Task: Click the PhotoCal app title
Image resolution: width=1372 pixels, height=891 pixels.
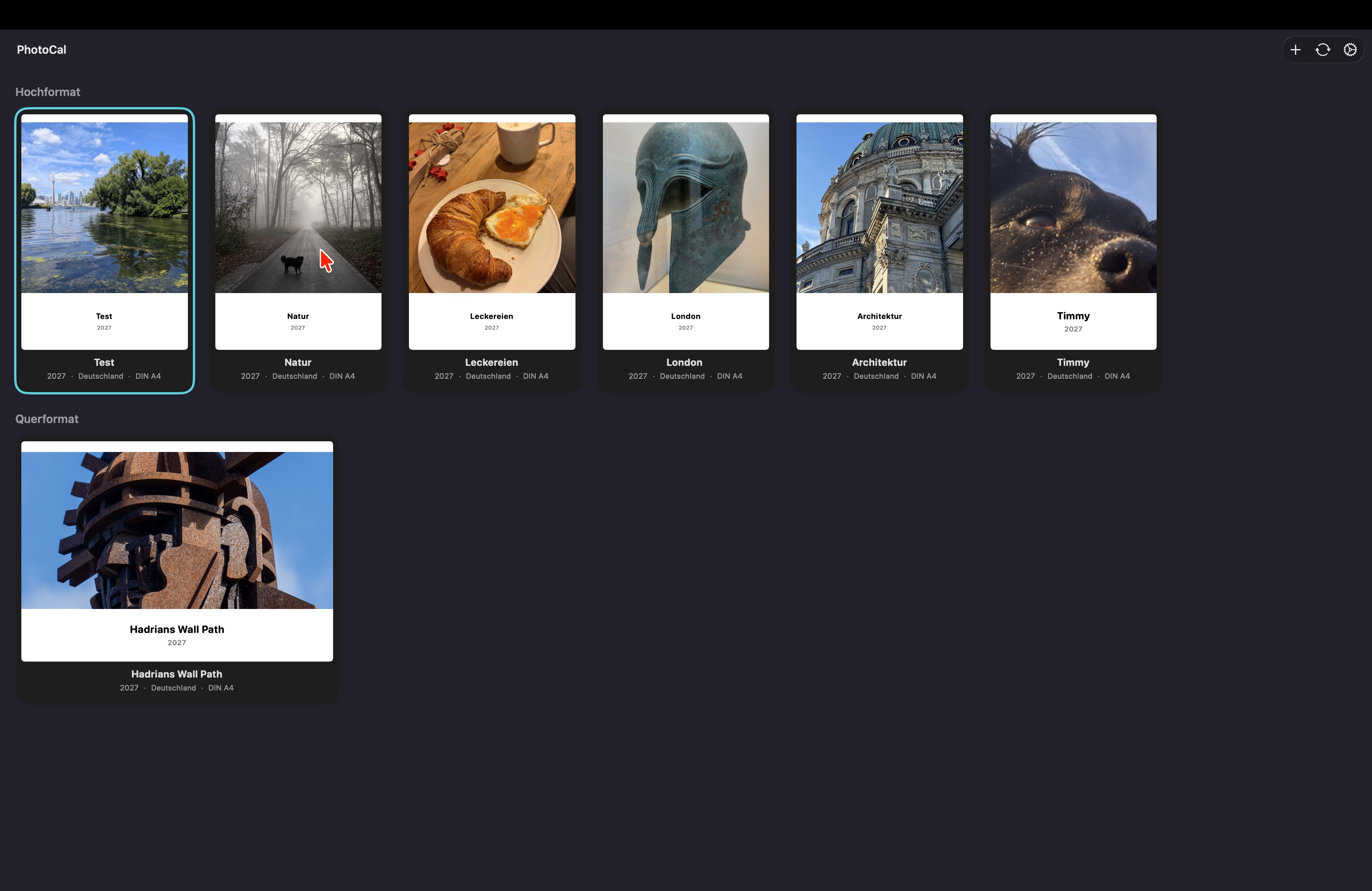Action: 42,50
